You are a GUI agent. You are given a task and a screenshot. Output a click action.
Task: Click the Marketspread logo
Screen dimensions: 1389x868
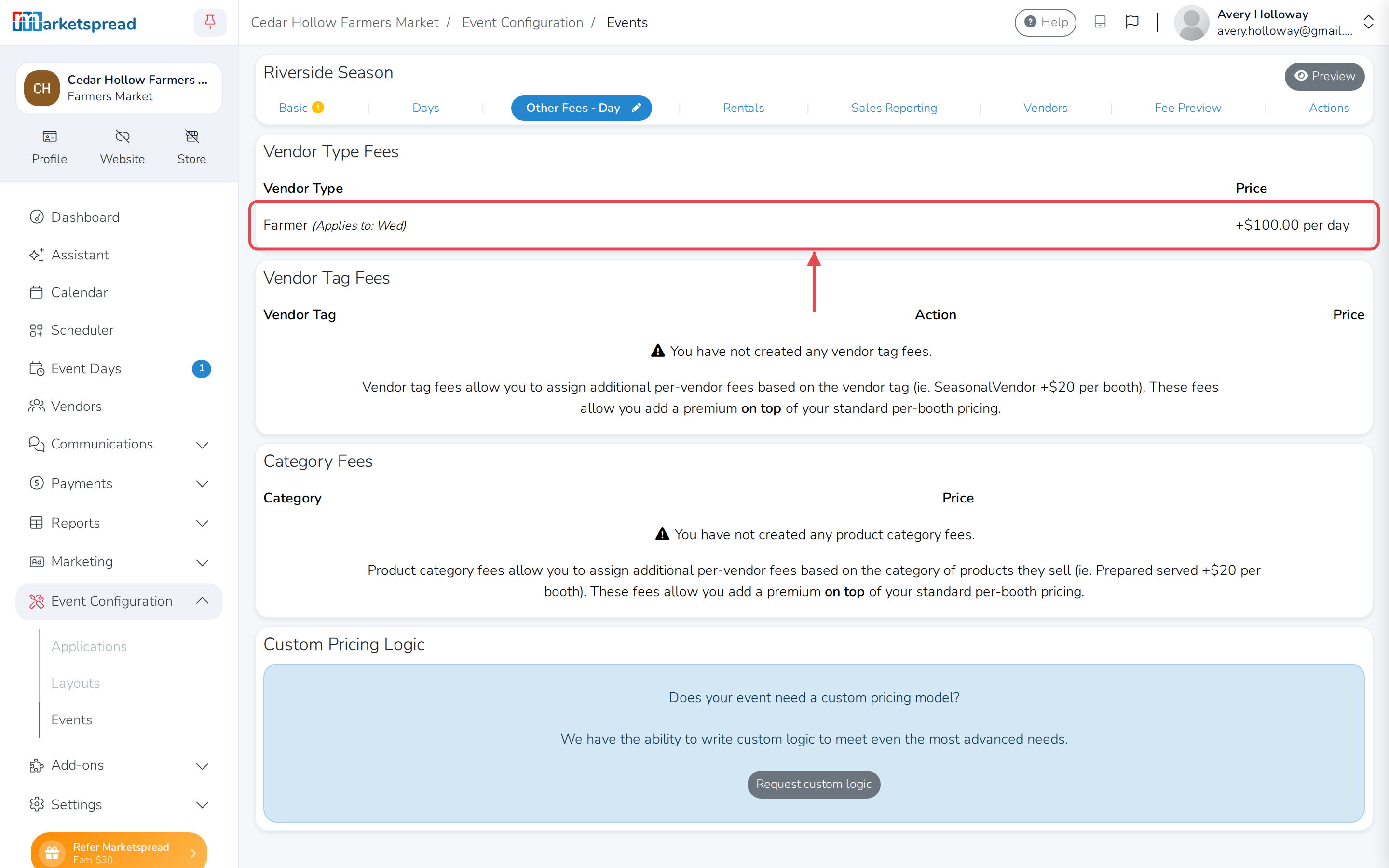(74, 22)
